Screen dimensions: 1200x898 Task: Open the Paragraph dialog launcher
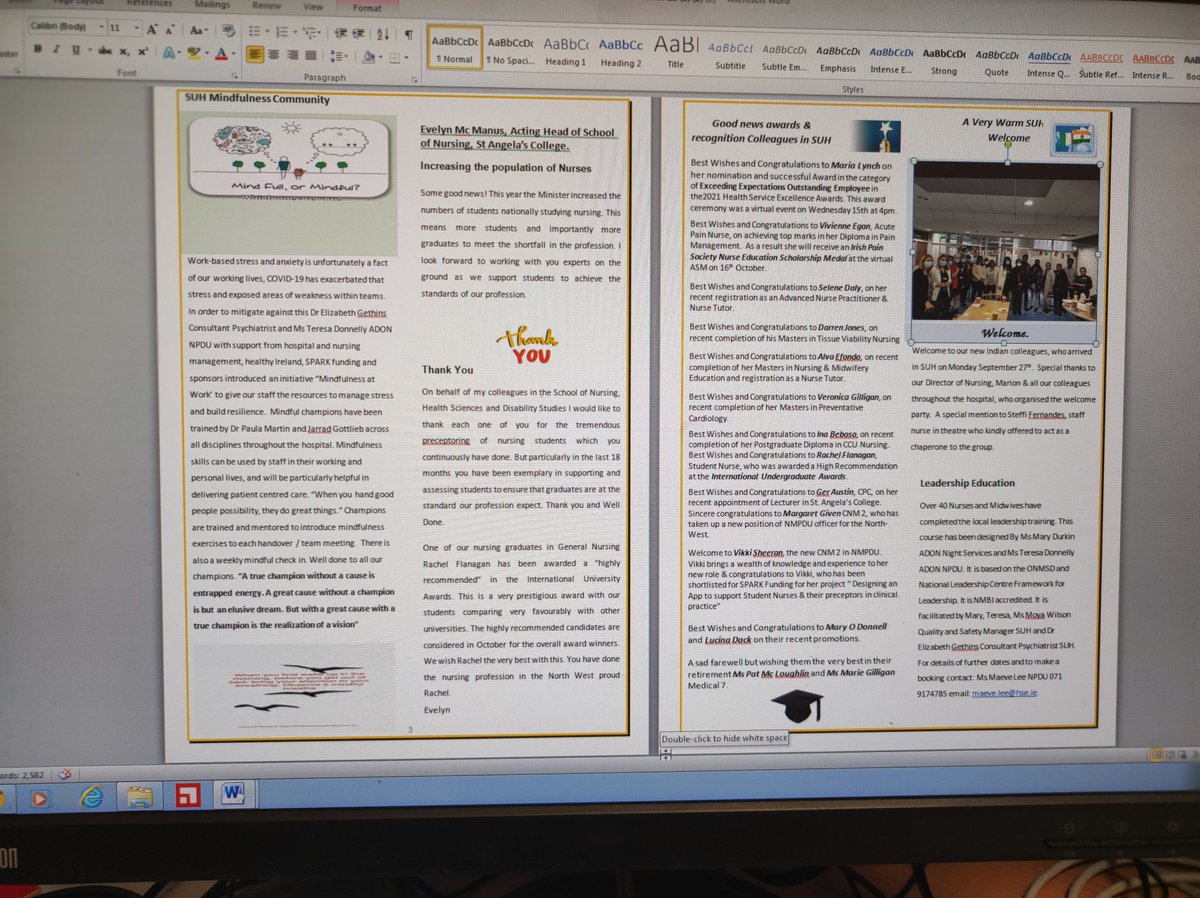tap(414, 79)
